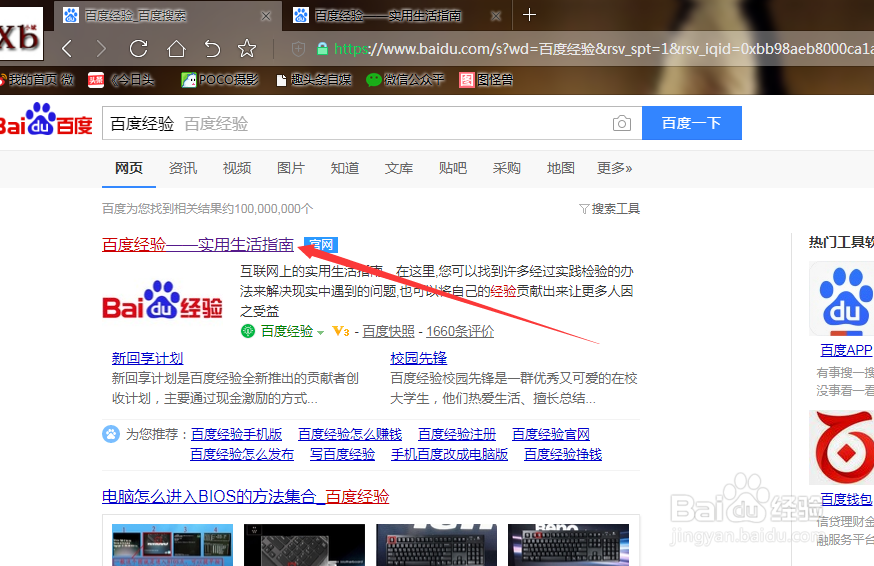Open the browser home page icon

pyautogui.click(x=176, y=49)
